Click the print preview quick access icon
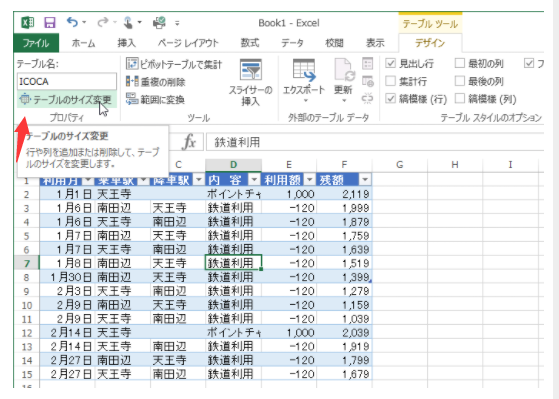 [x=159, y=23]
